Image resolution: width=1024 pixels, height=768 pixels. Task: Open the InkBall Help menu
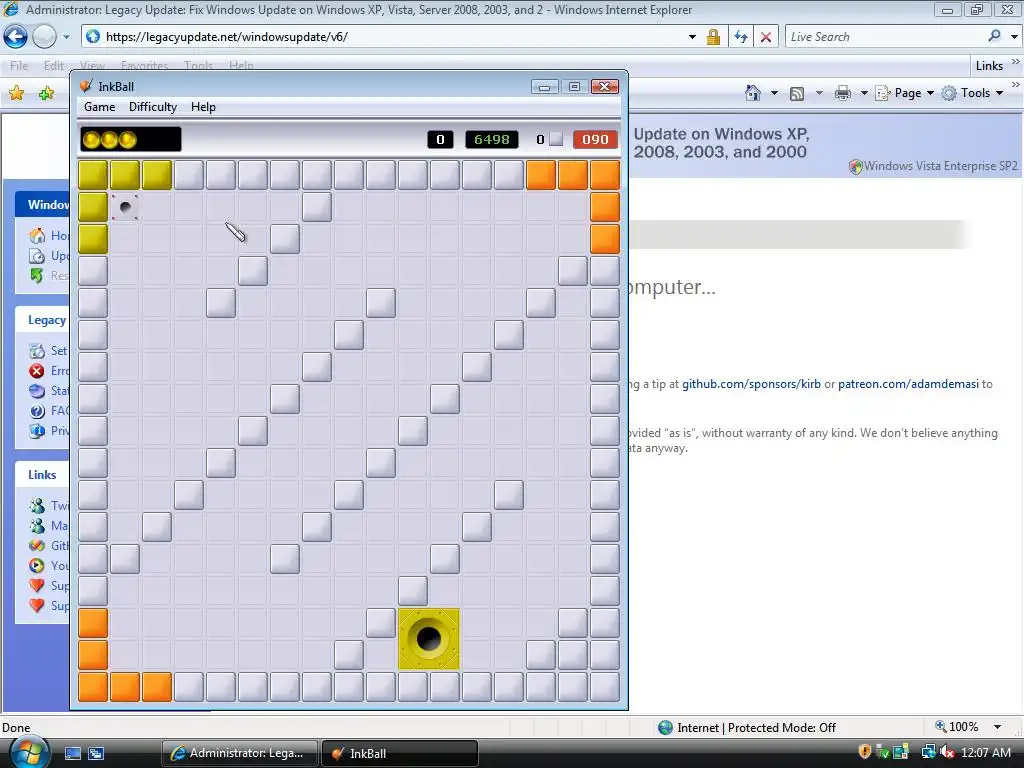tap(203, 107)
